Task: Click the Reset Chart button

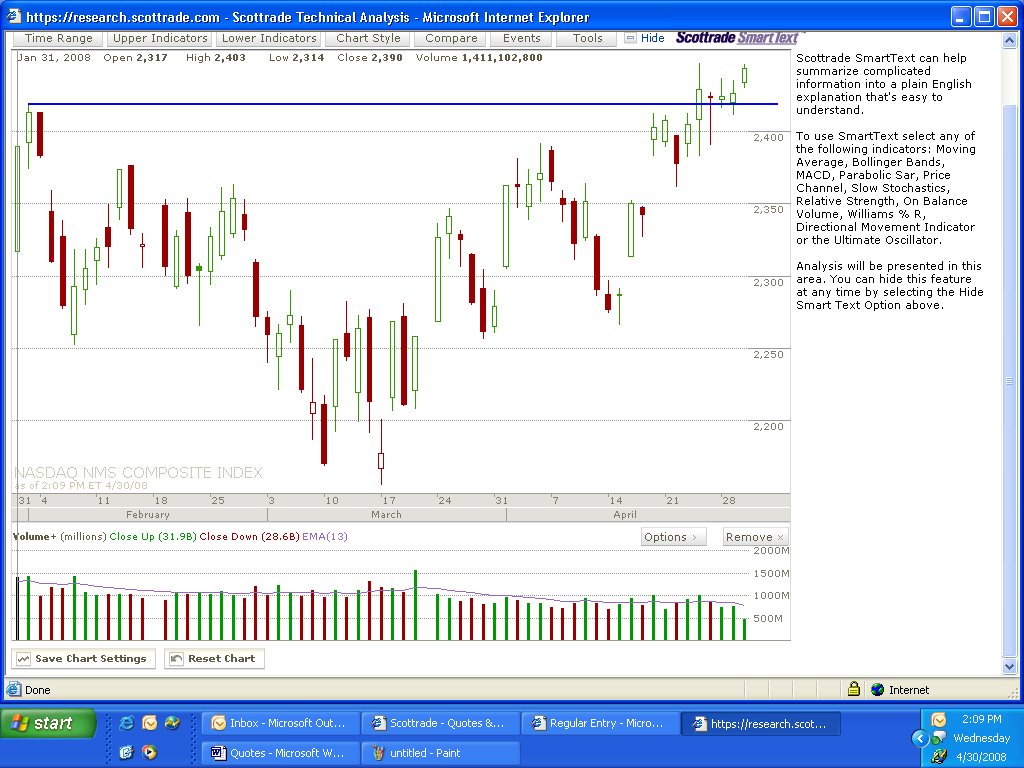Action: 214,658
